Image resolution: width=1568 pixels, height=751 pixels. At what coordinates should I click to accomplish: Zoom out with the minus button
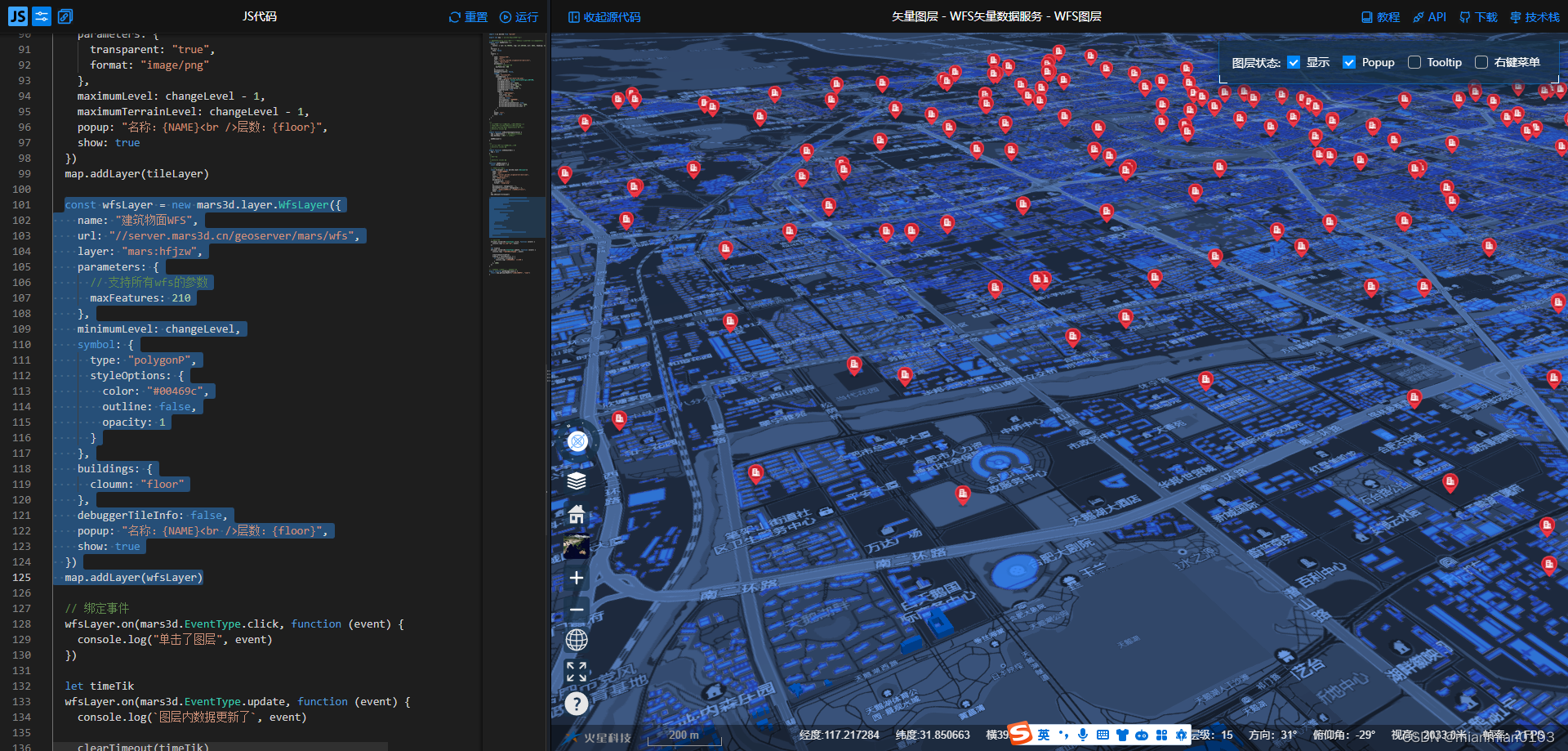[577, 610]
